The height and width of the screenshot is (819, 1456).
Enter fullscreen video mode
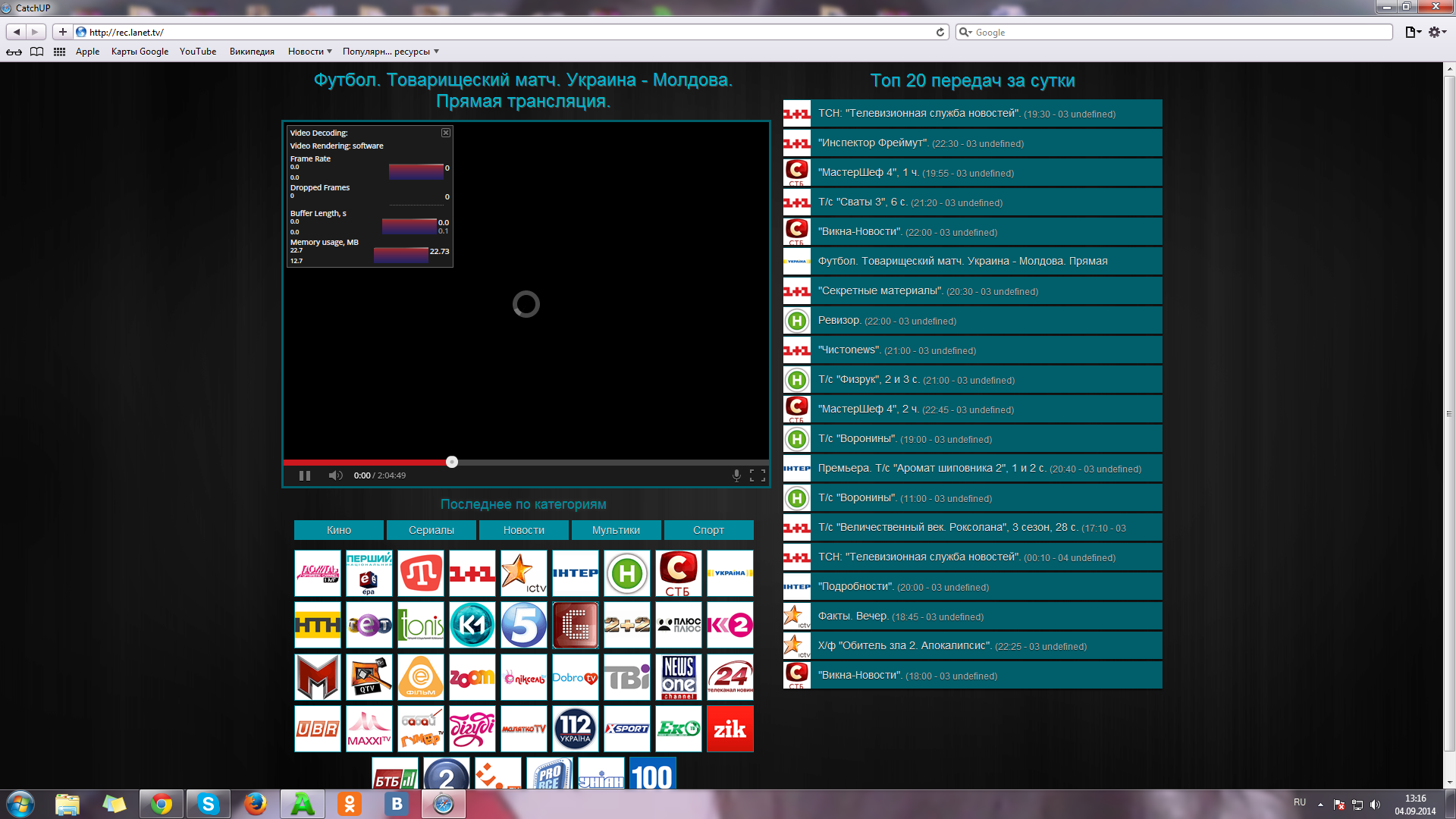[x=757, y=475]
